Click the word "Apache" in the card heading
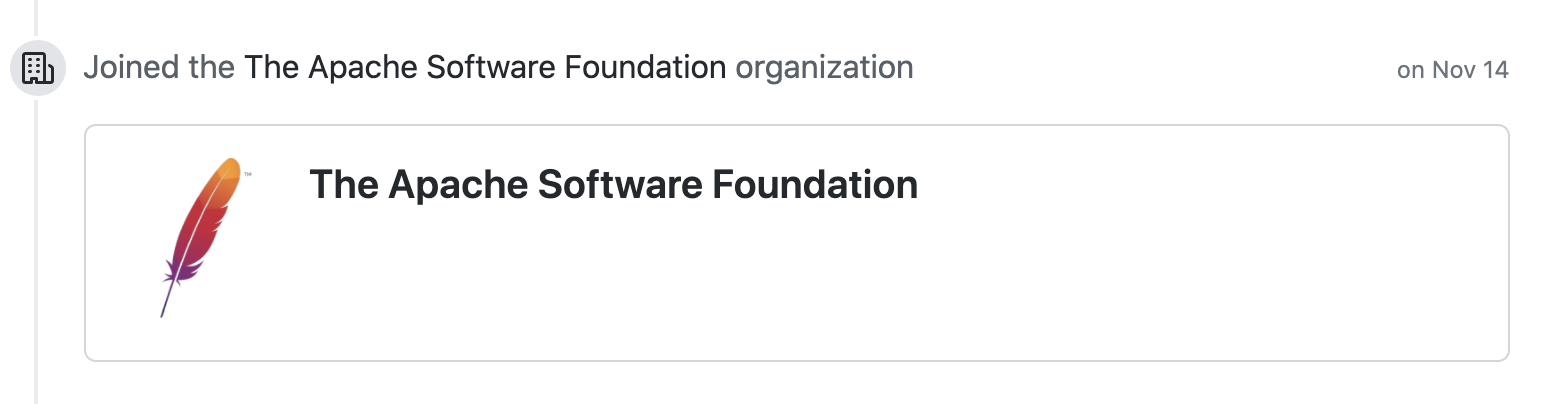The image size is (1546, 404). (457, 185)
